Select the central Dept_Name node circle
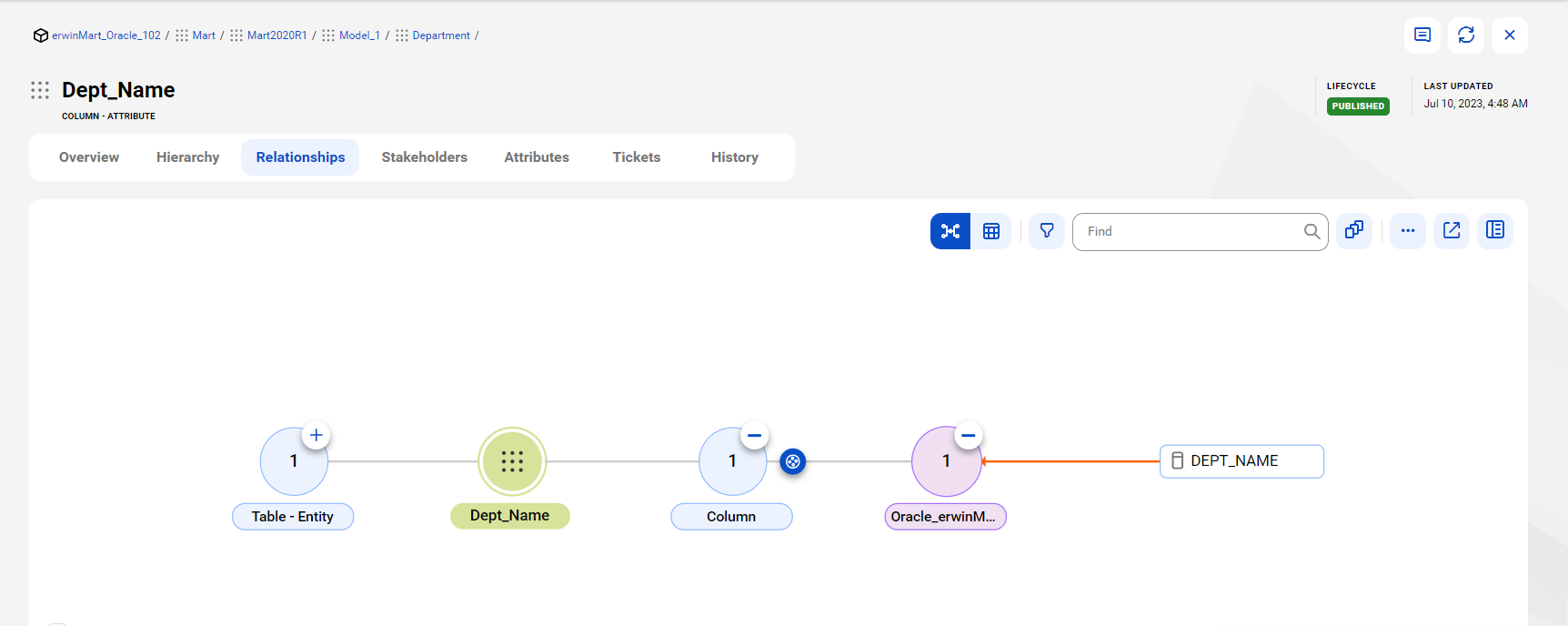 tap(512, 461)
